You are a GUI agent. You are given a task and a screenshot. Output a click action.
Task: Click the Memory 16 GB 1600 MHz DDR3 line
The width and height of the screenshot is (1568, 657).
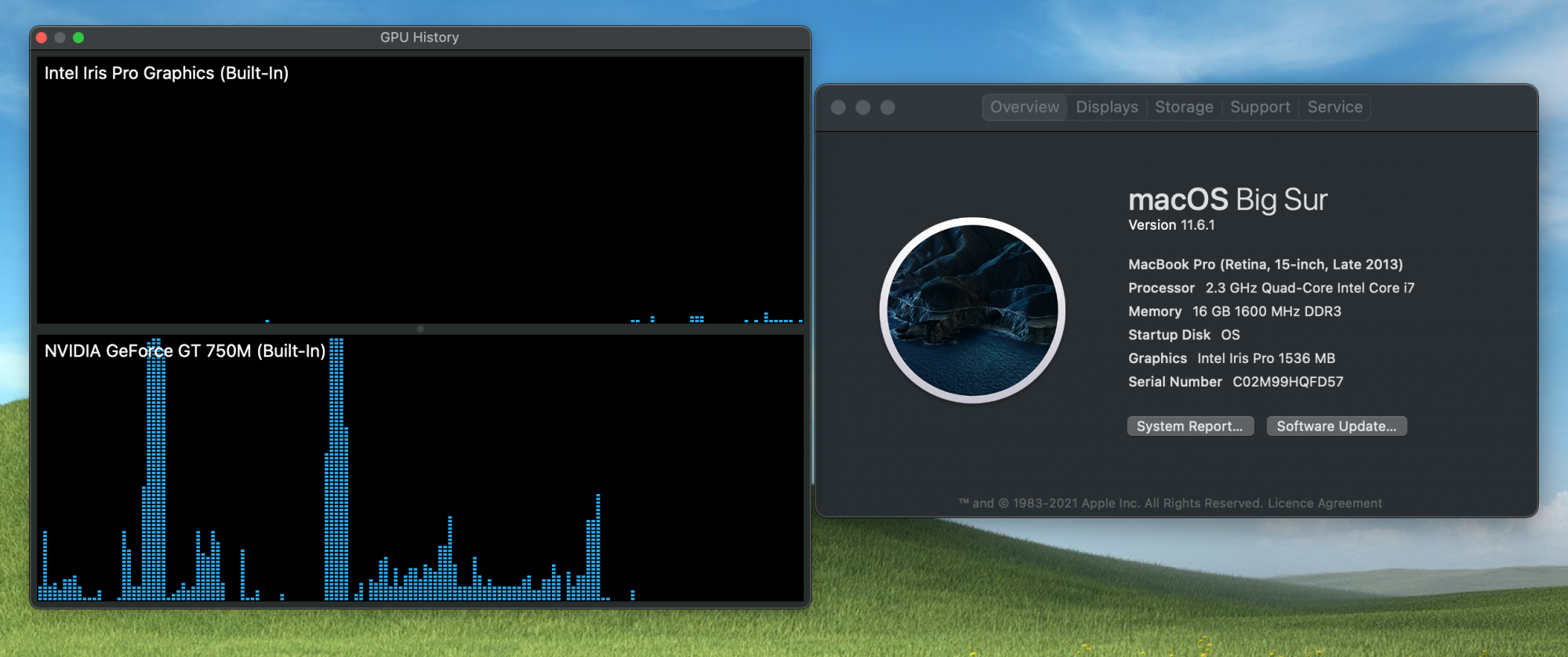pos(1235,311)
